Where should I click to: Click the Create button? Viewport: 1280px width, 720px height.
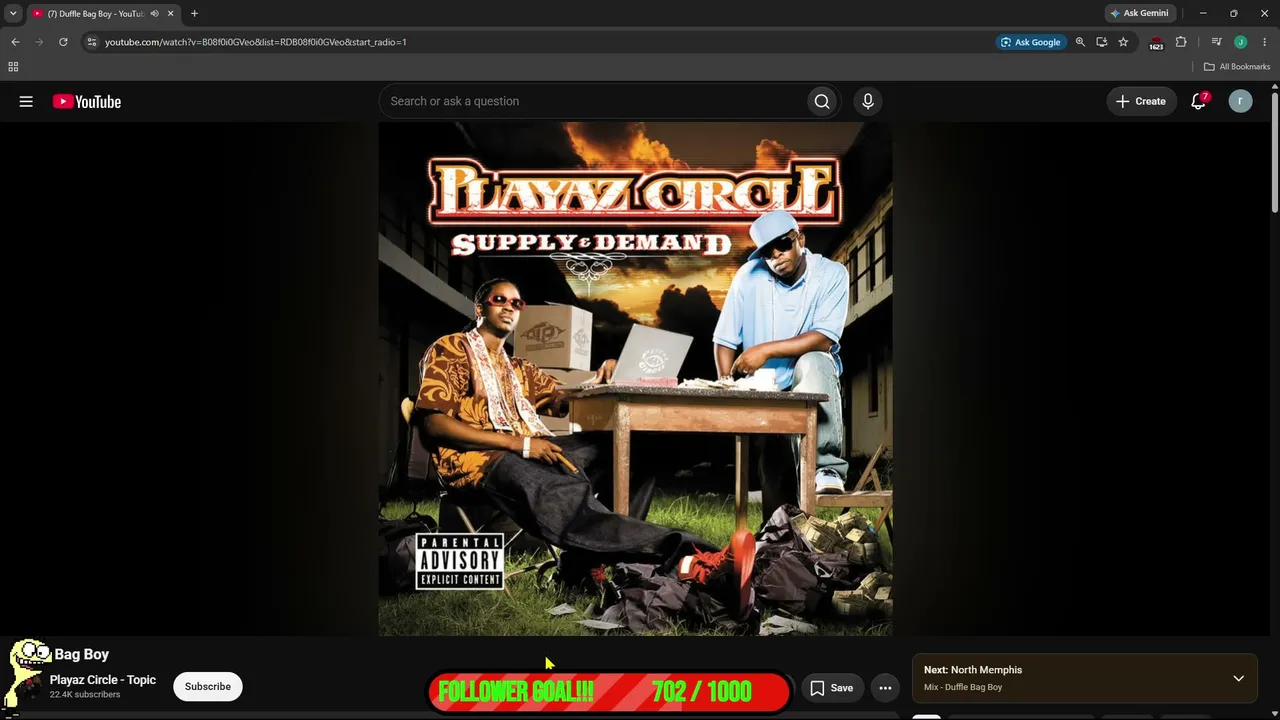(1141, 101)
